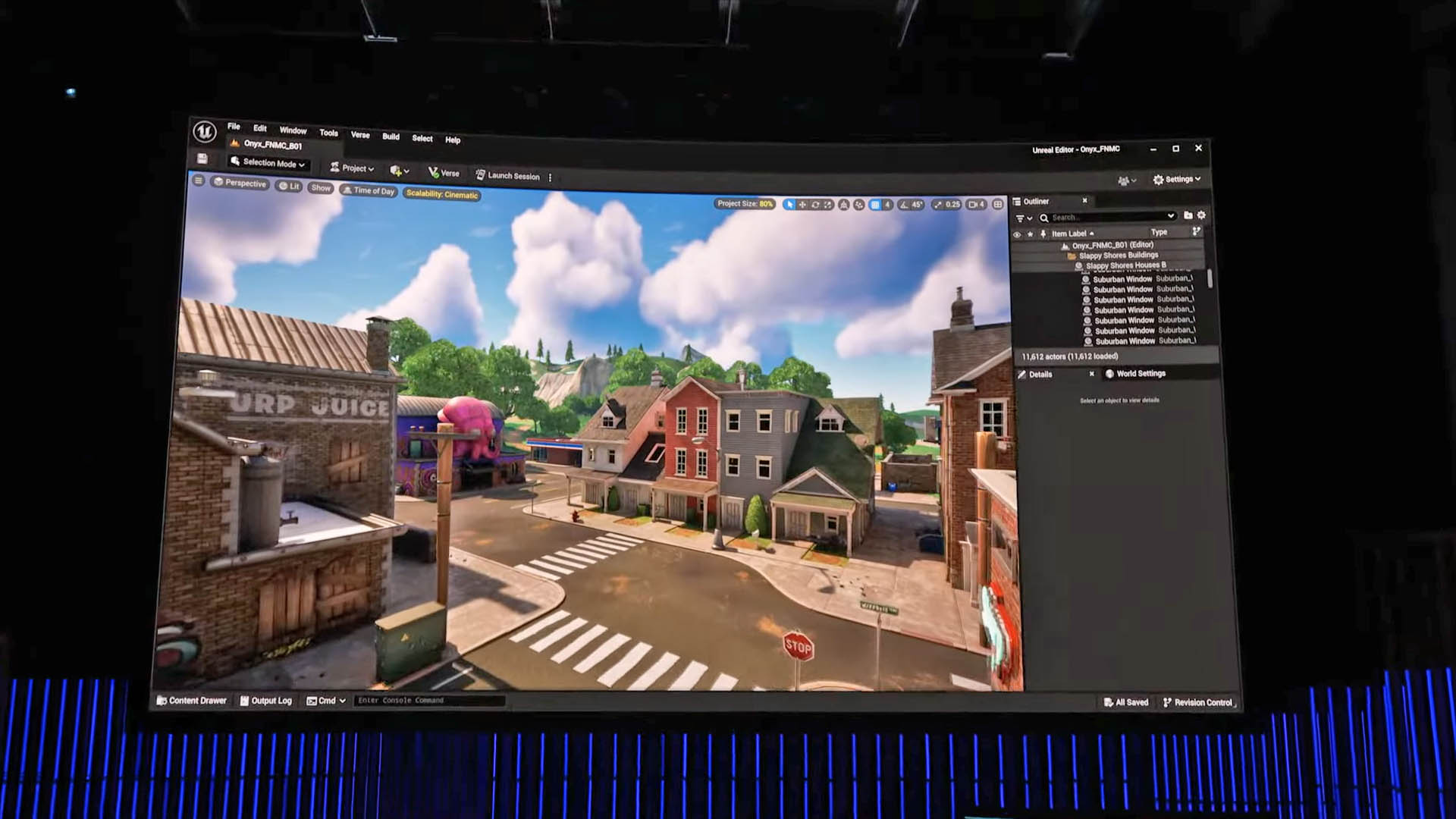
Task: Open the Tools menu
Action: point(328,133)
